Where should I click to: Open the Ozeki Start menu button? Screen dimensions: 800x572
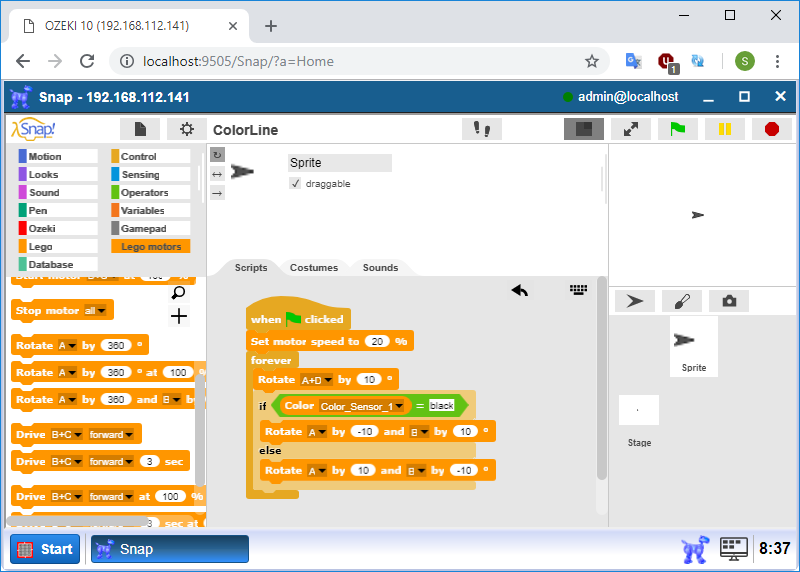45,549
